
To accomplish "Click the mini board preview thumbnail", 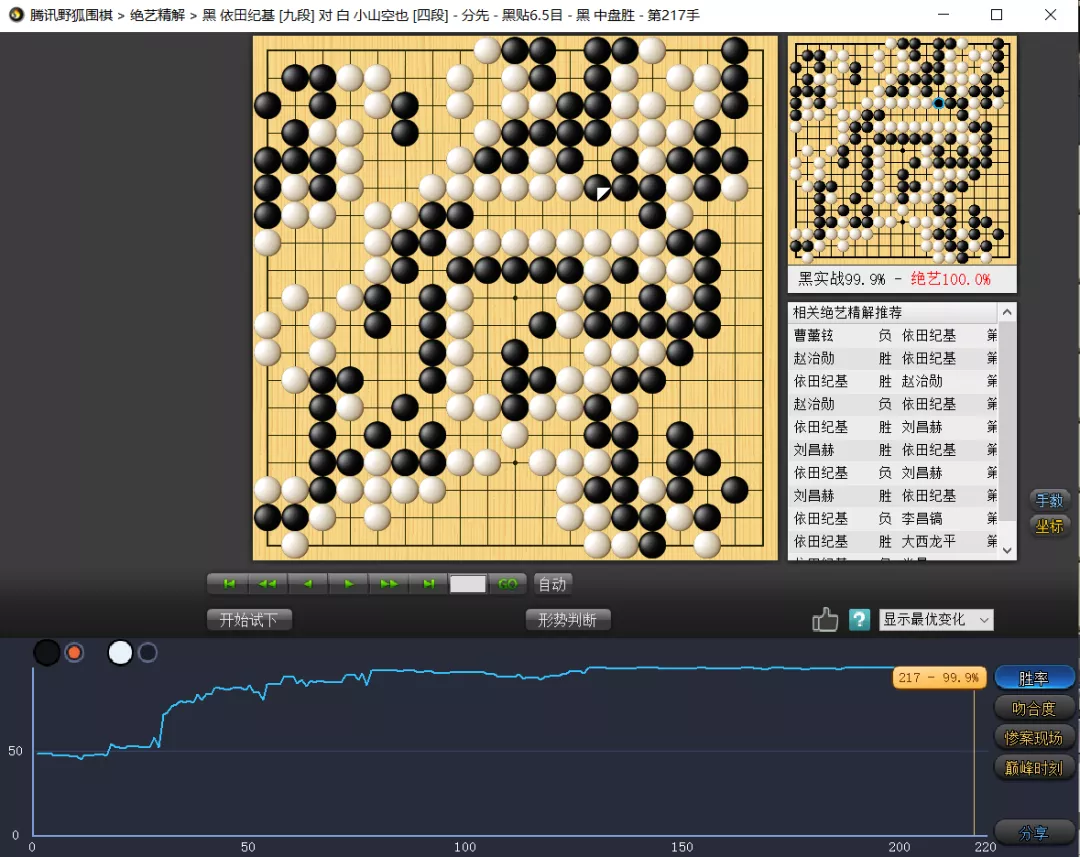I will click(902, 150).
